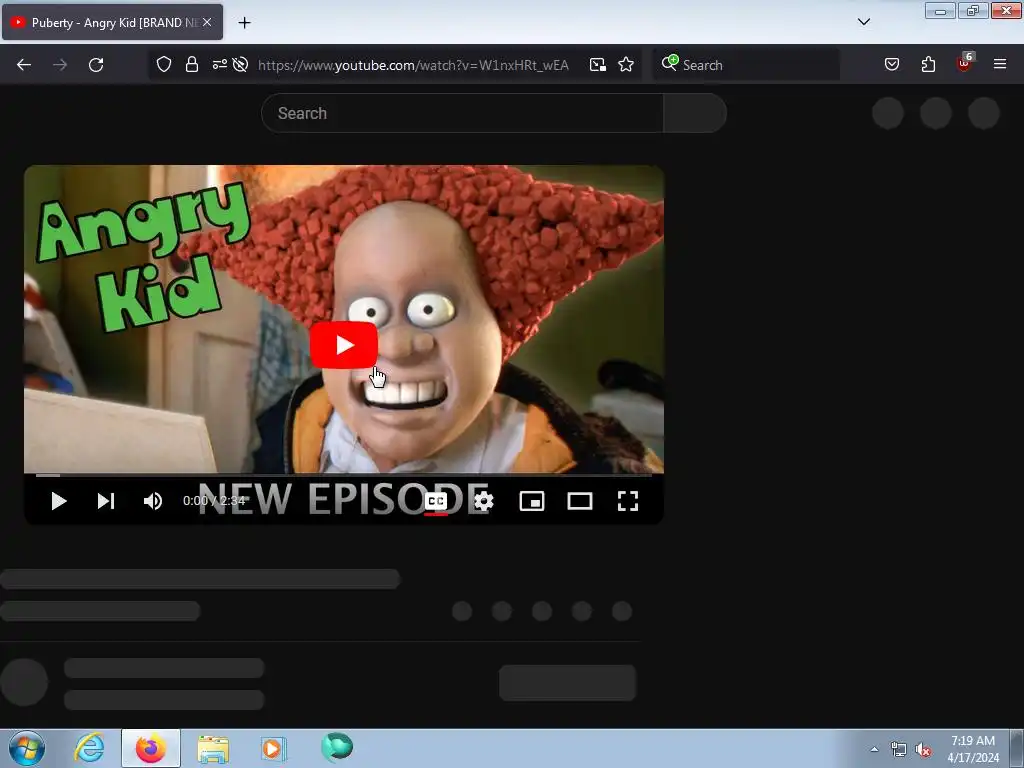Toggle closed captions CC button

[x=436, y=501]
